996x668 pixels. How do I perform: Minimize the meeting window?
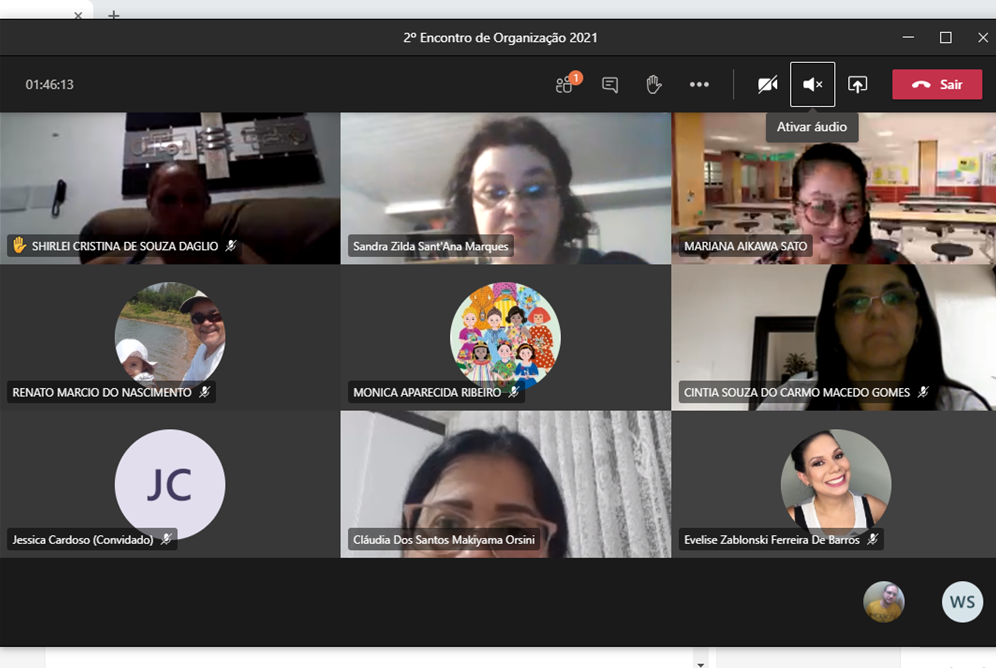pos(908,37)
